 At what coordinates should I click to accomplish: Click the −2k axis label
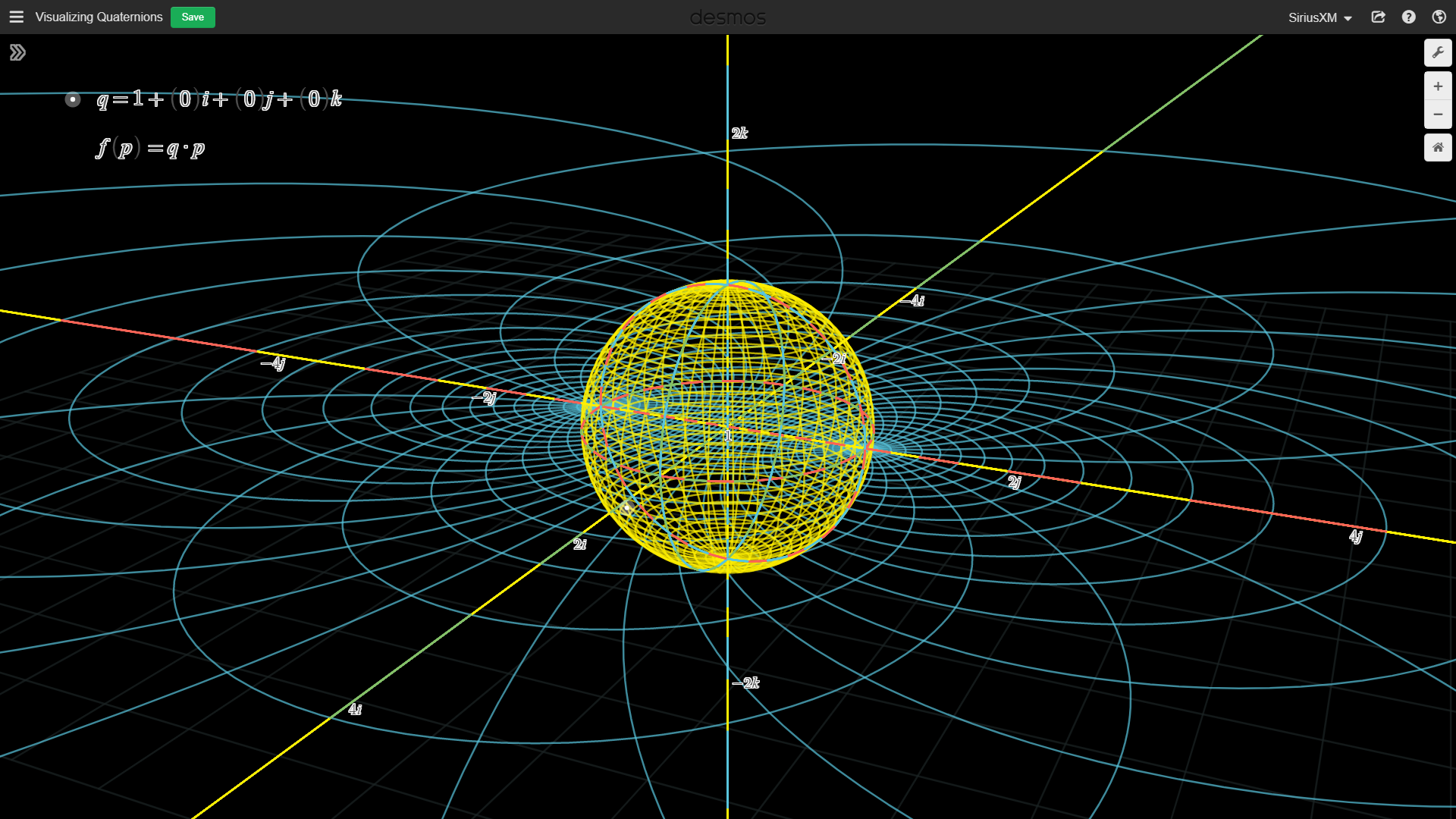point(746,683)
